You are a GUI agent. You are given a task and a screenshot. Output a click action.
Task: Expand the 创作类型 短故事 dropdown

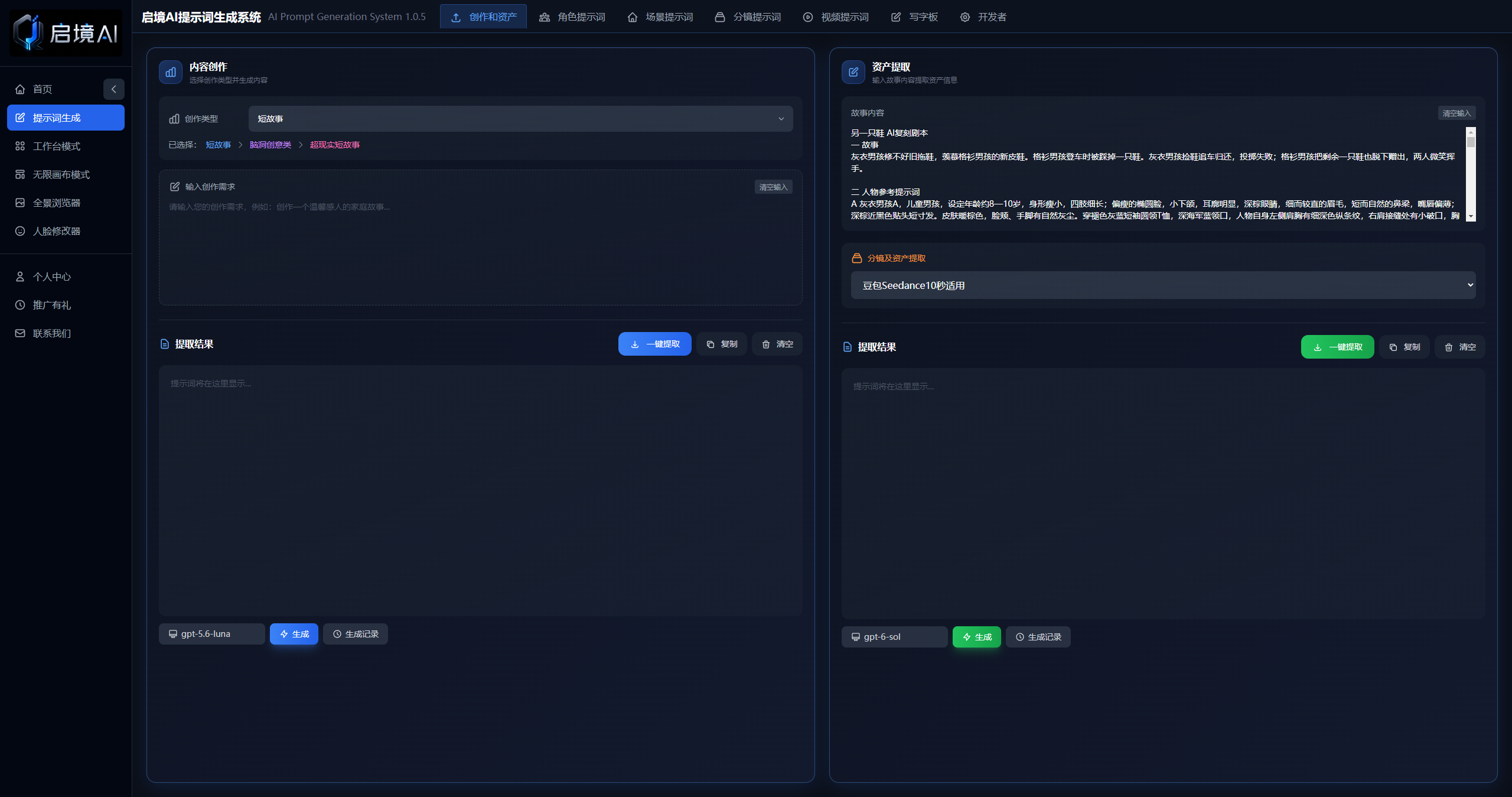(520, 119)
